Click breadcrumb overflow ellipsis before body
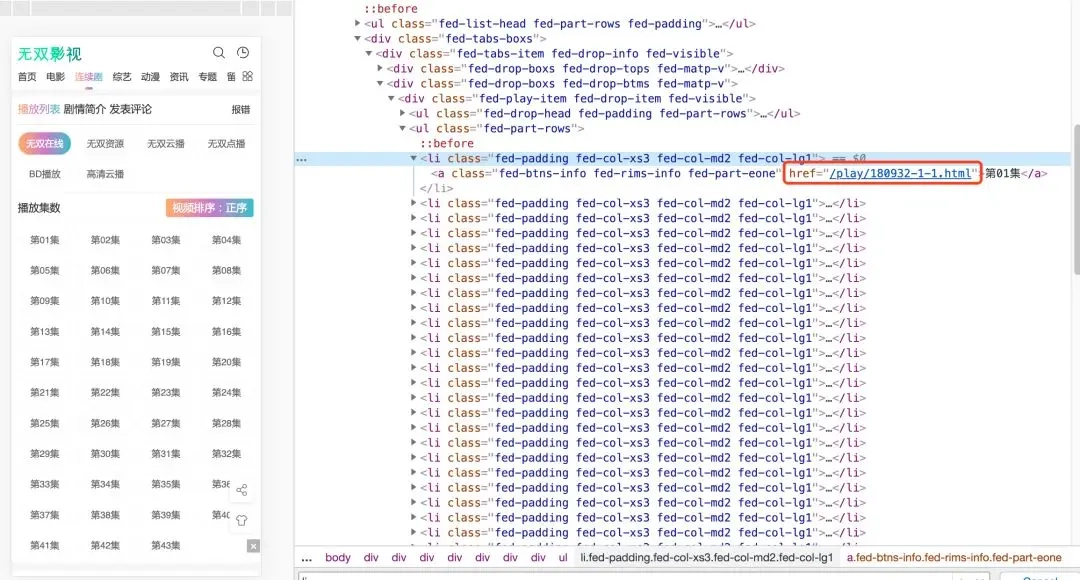 (307, 558)
